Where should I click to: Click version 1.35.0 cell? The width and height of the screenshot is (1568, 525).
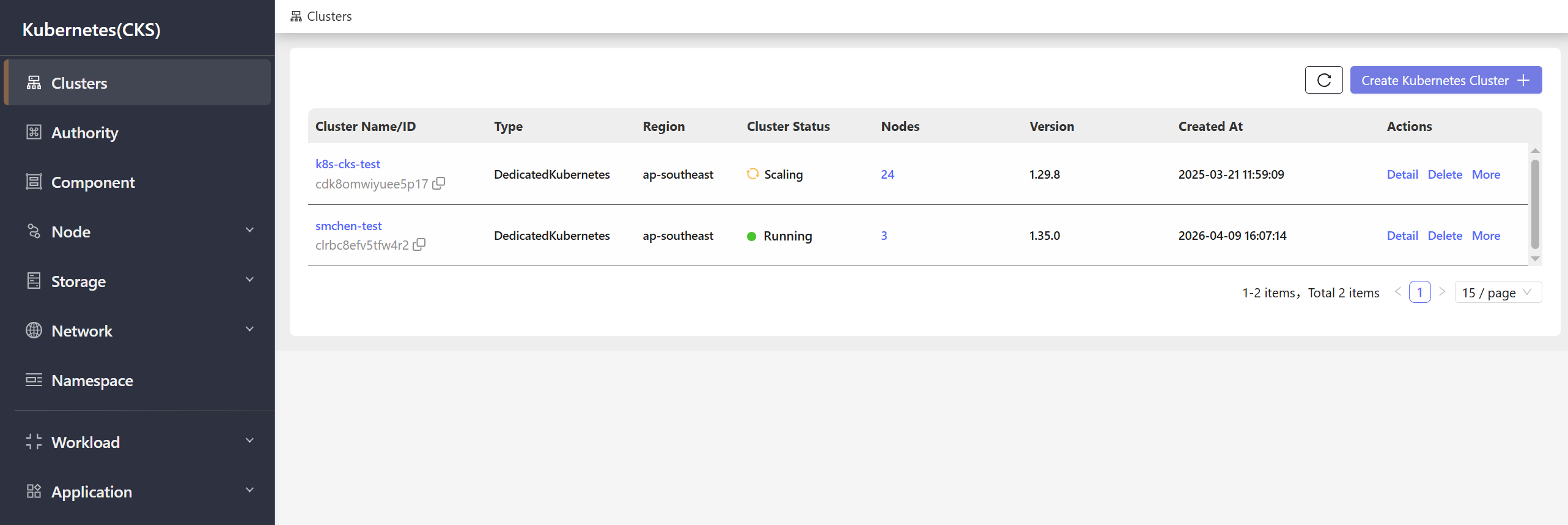1045,236
